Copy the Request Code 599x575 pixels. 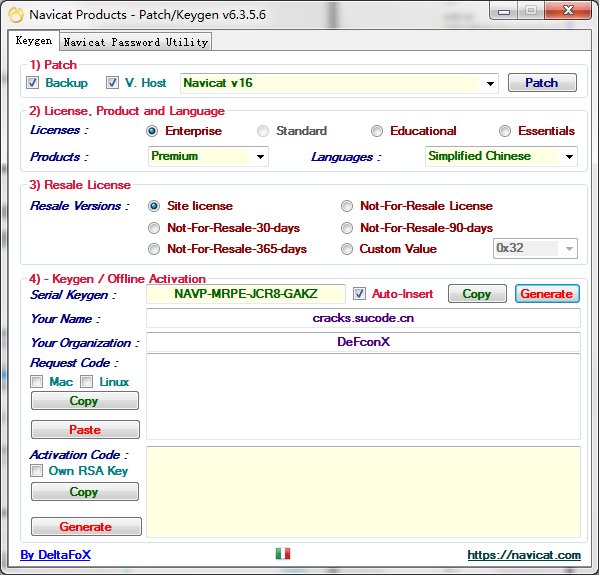point(85,401)
